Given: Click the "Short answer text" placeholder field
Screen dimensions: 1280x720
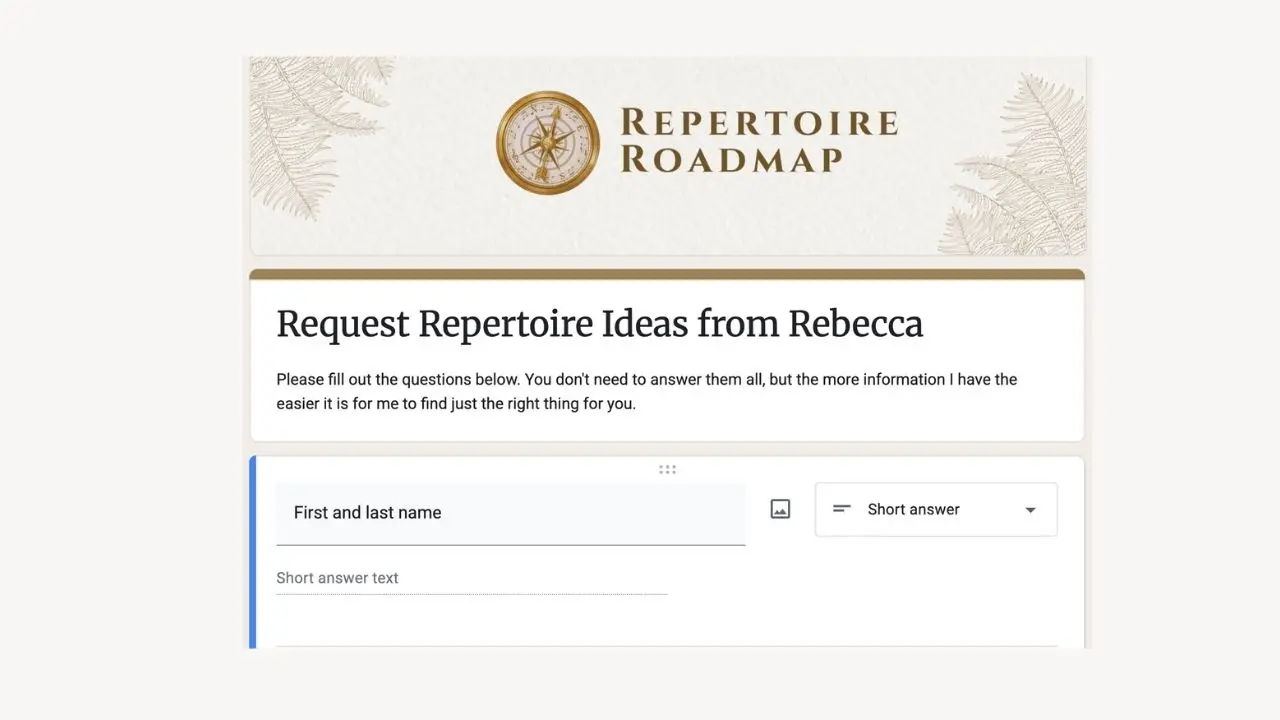Looking at the screenshot, I should (x=337, y=578).
